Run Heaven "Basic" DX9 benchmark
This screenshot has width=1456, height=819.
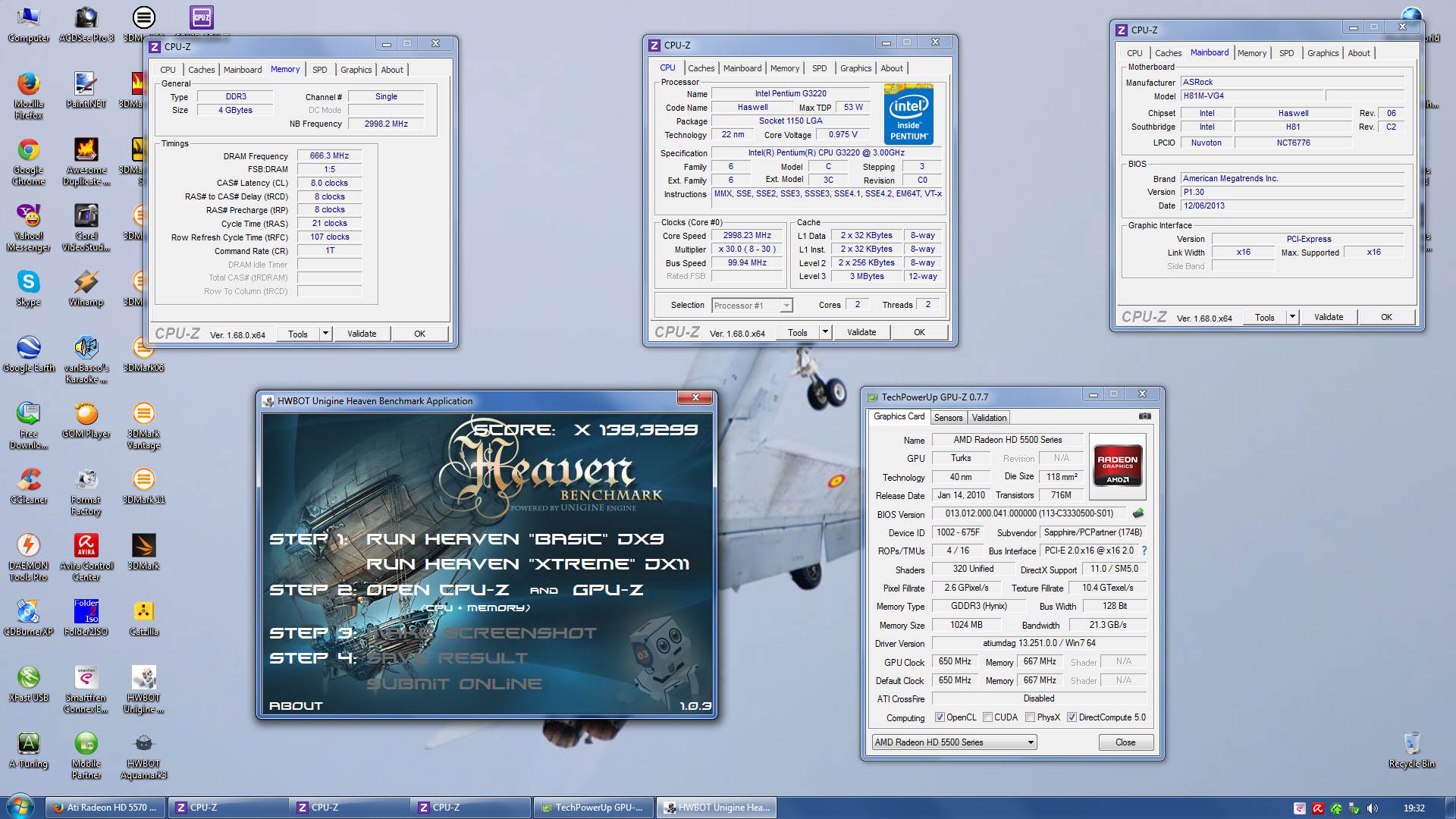point(515,539)
